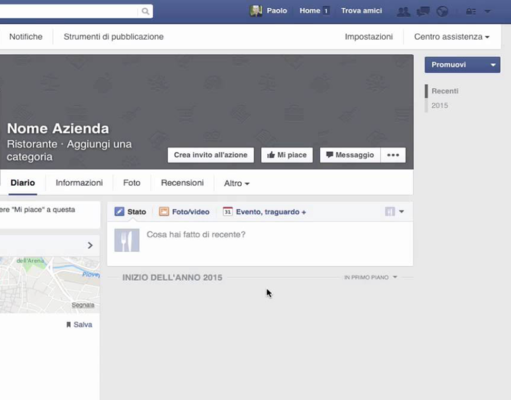
Task: Expand the Promuovi dropdown arrow
Action: (493, 65)
